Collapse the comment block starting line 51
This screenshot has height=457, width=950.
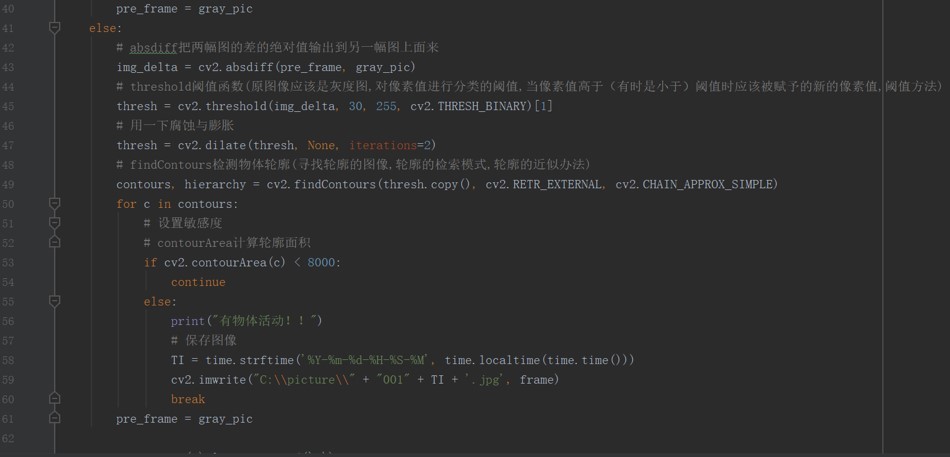tap(55, 223)
